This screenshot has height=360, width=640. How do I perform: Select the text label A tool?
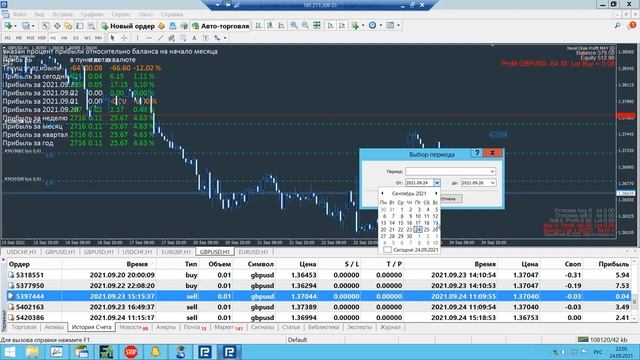pyautogui.click(x=194, y=38)
